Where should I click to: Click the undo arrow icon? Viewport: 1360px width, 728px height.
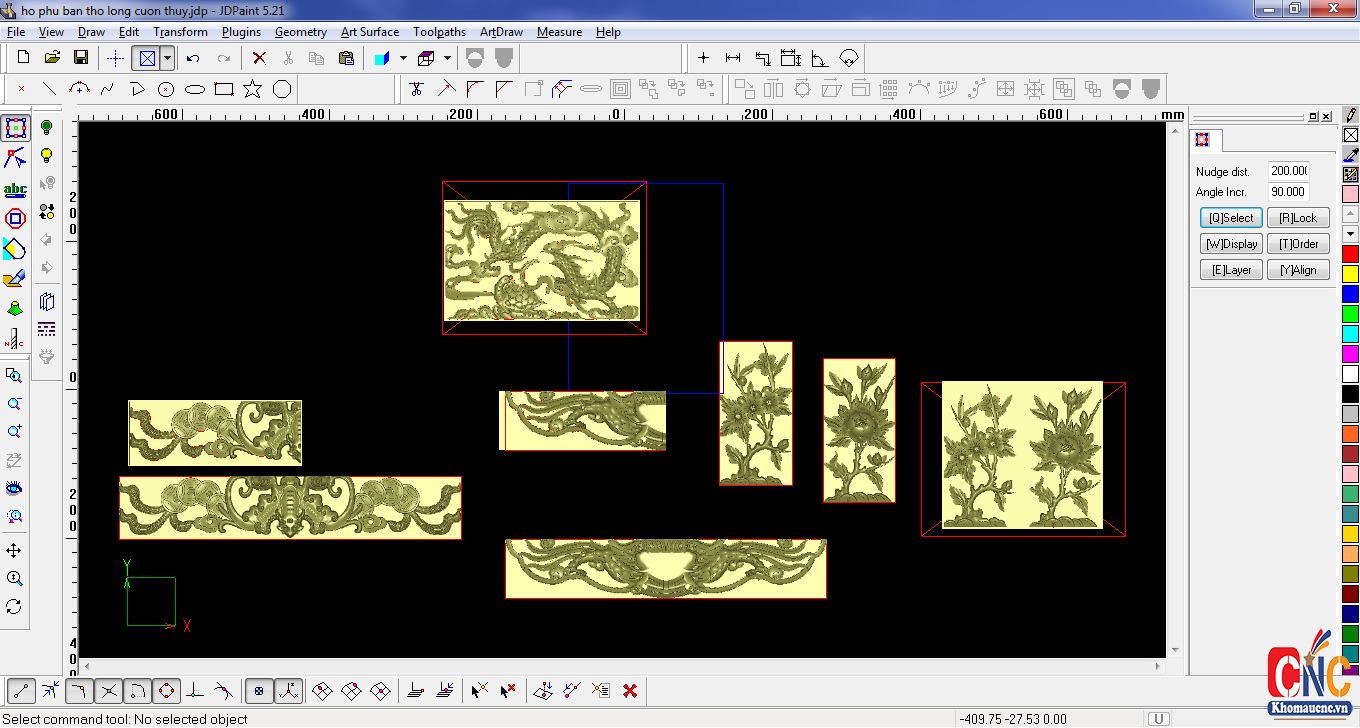193,58
